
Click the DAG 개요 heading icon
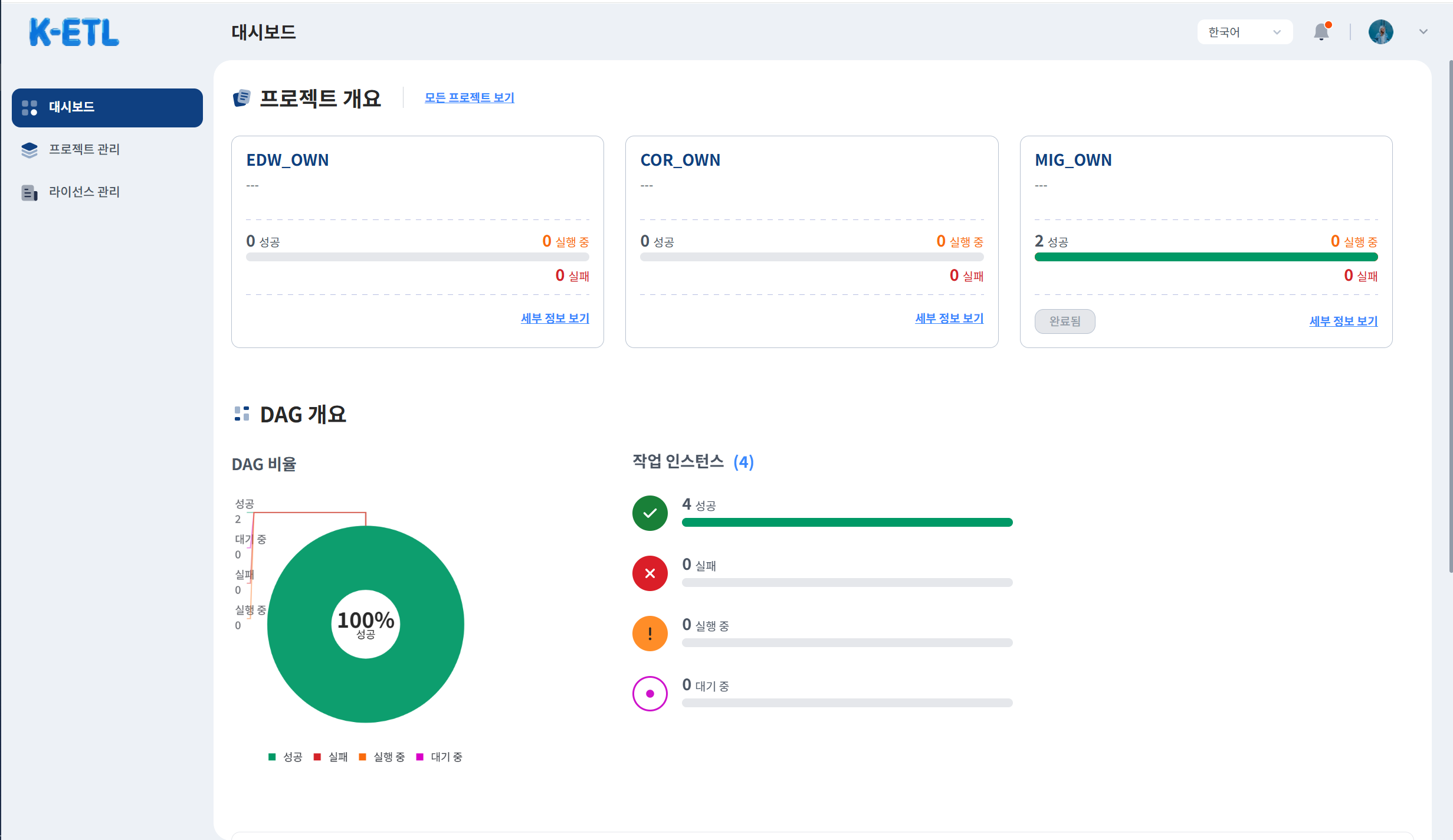point(242,414)
